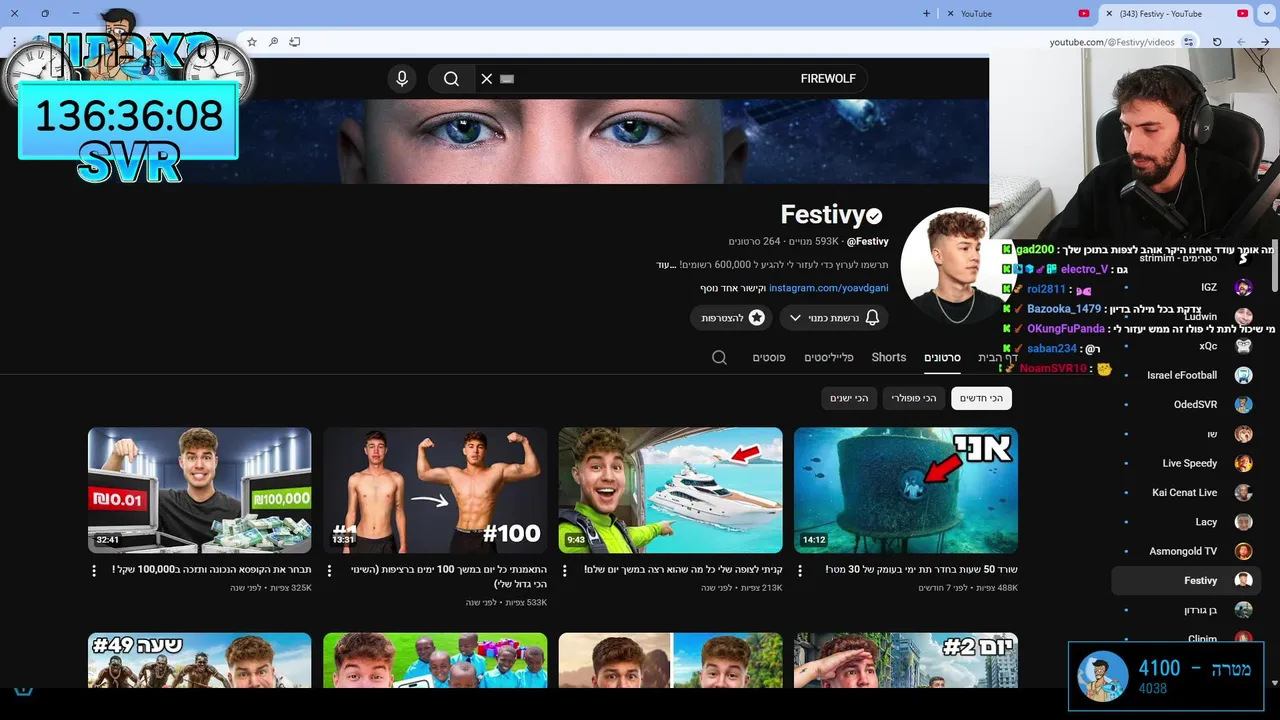The image size is (1280, 720).
Task: Select the הכי ישנים sort chip
Action: click(x=849, y=398)
